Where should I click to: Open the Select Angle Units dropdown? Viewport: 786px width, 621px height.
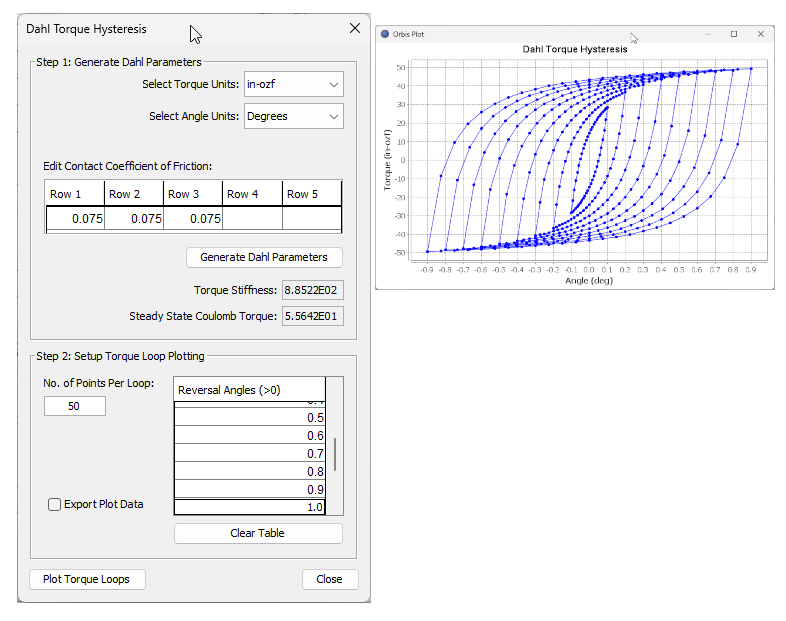tap(293, 116)
